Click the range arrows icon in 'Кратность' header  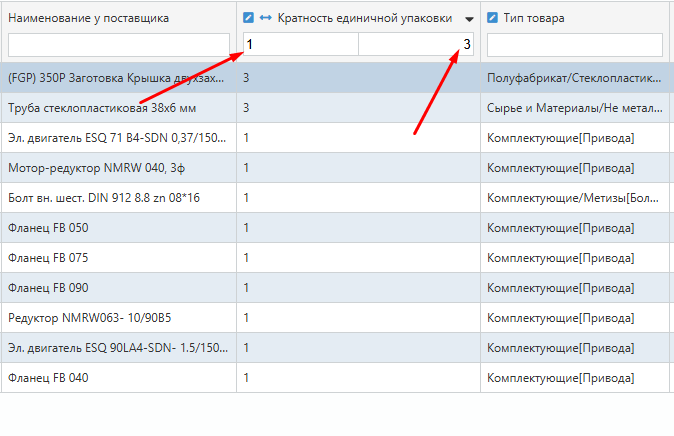click(x=265, y=18)
